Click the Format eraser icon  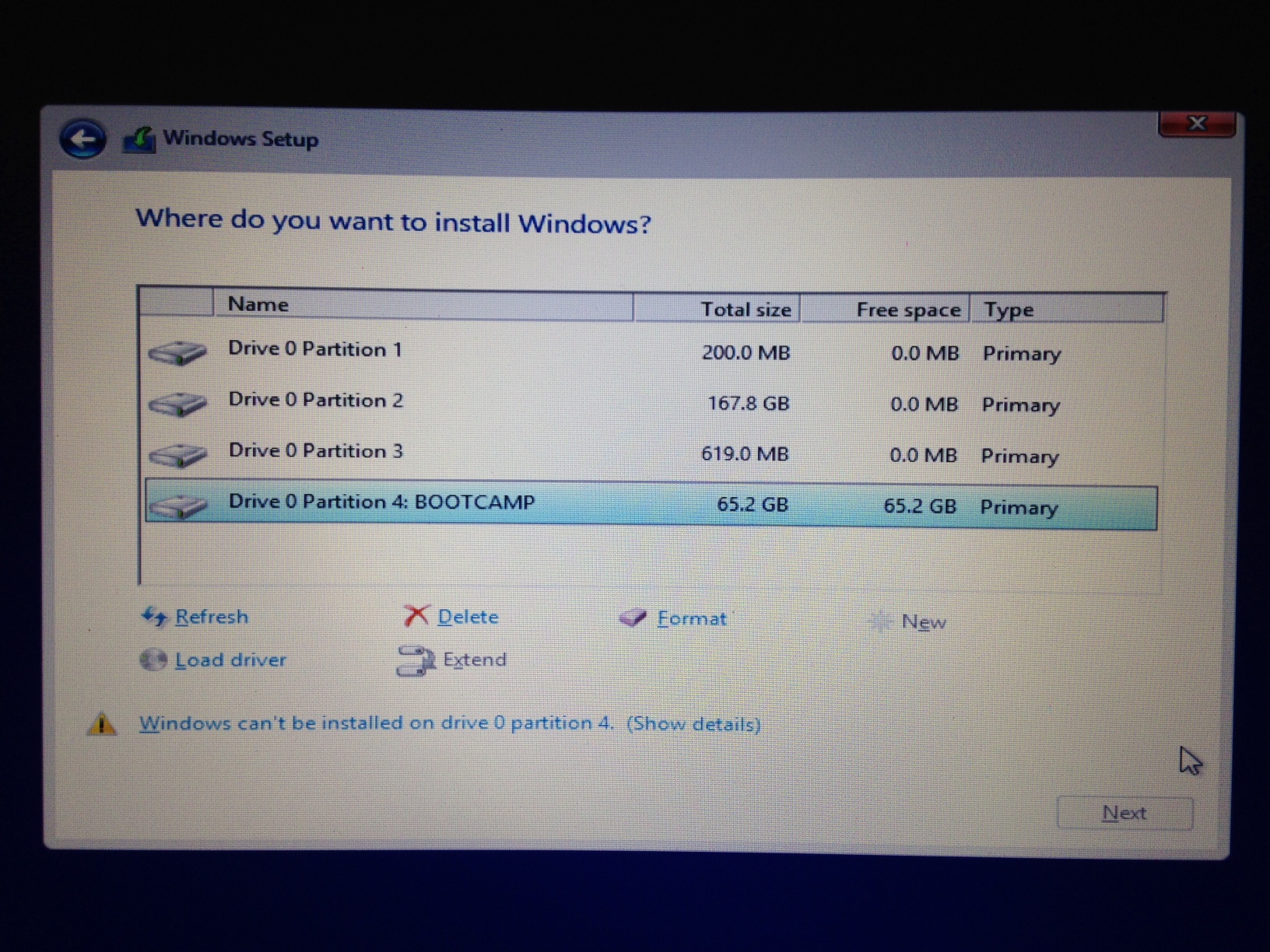tap(633, 618)
